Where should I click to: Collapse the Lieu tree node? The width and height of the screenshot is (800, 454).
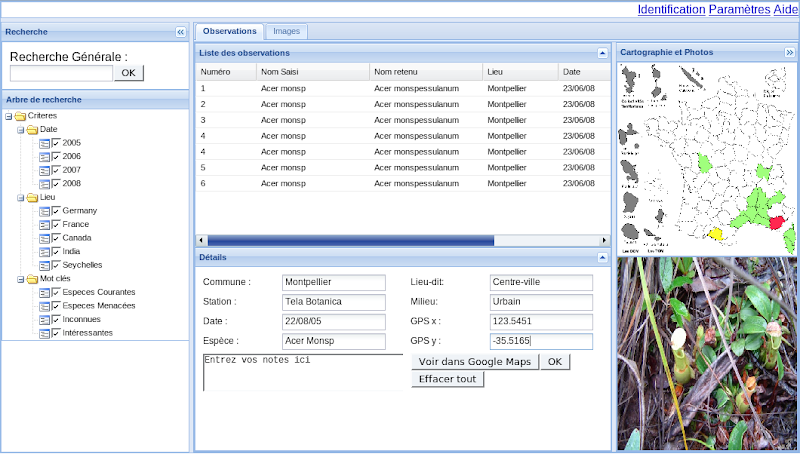tap(21, 198)
